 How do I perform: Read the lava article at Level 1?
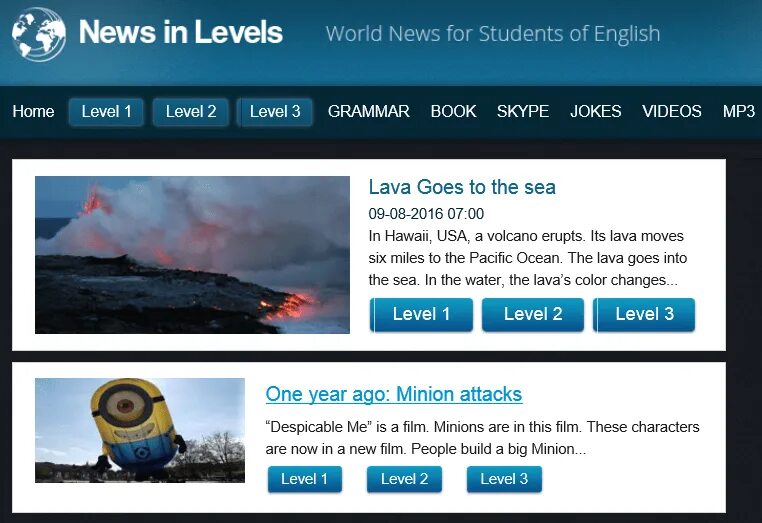click(421, 314)
